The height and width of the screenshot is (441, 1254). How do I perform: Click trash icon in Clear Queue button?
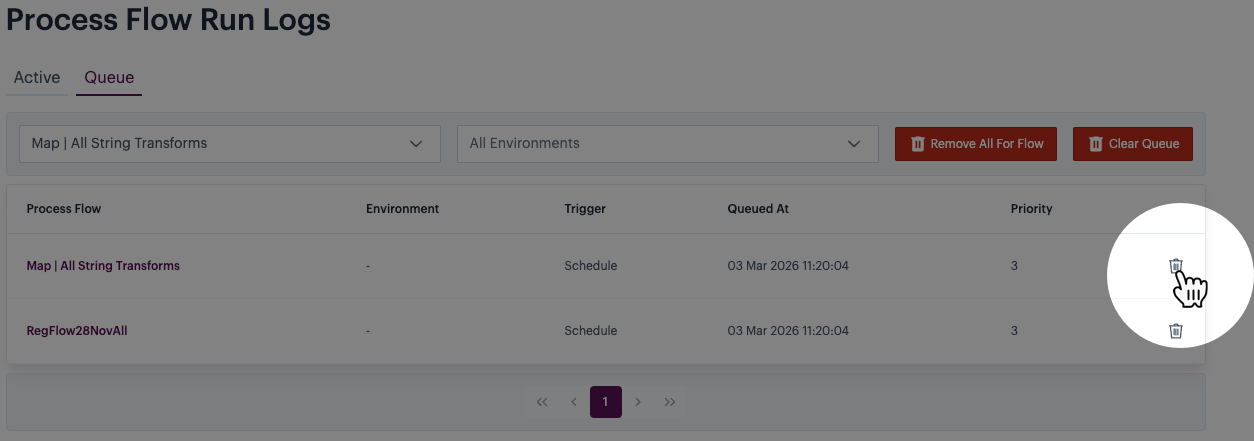tap(1095, 144)
